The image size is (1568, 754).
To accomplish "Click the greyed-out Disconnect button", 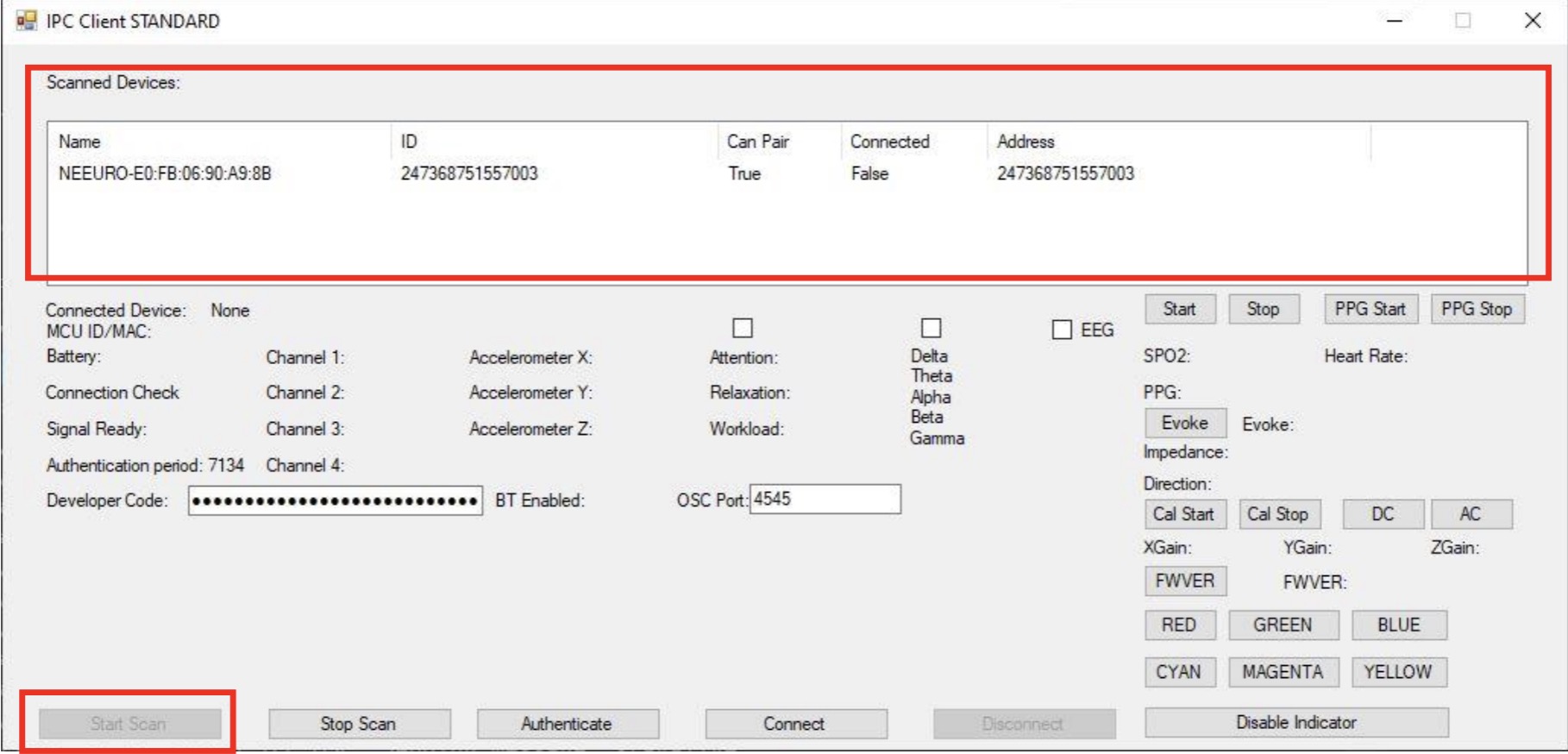I will 1024,724.
